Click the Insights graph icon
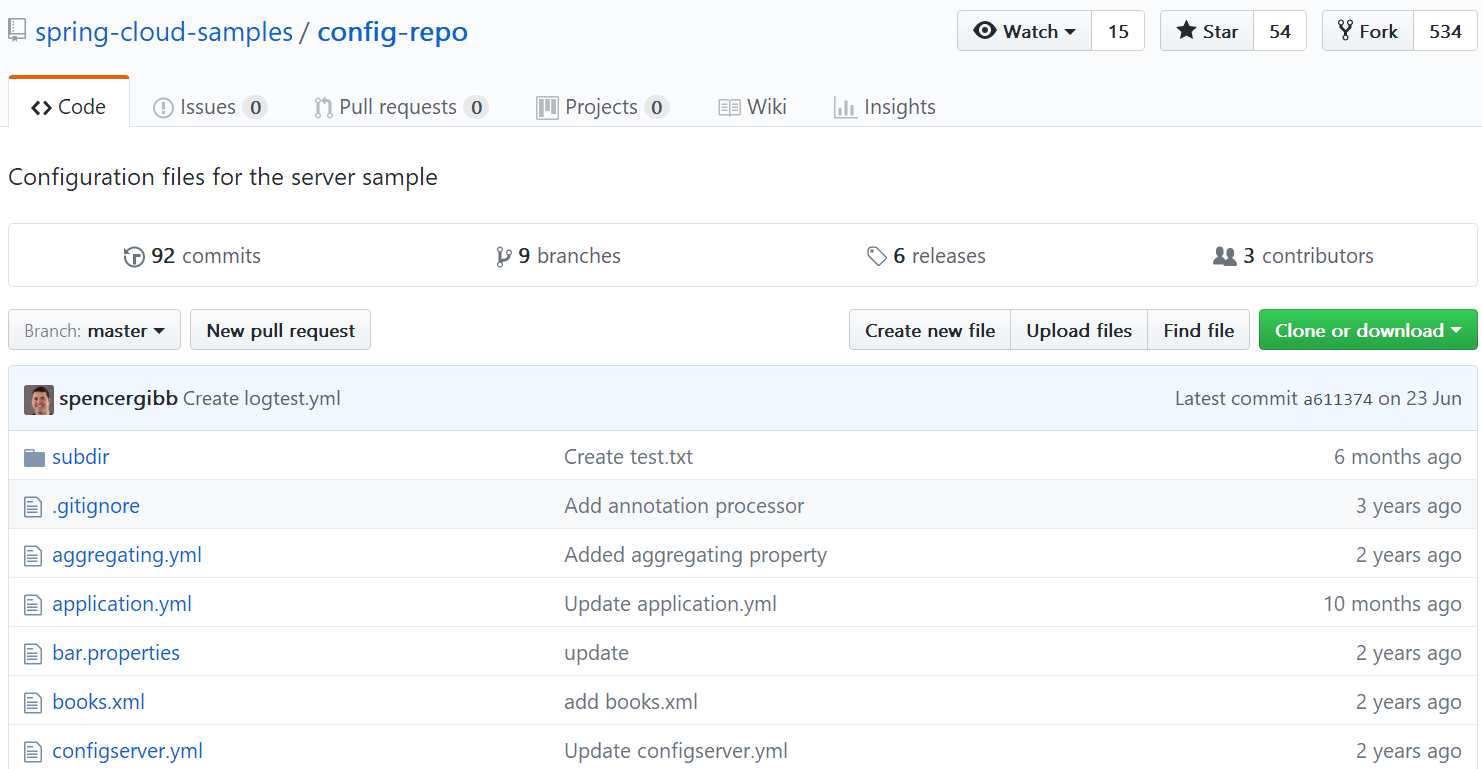The image size is (1482, 769). pos(845,108)
